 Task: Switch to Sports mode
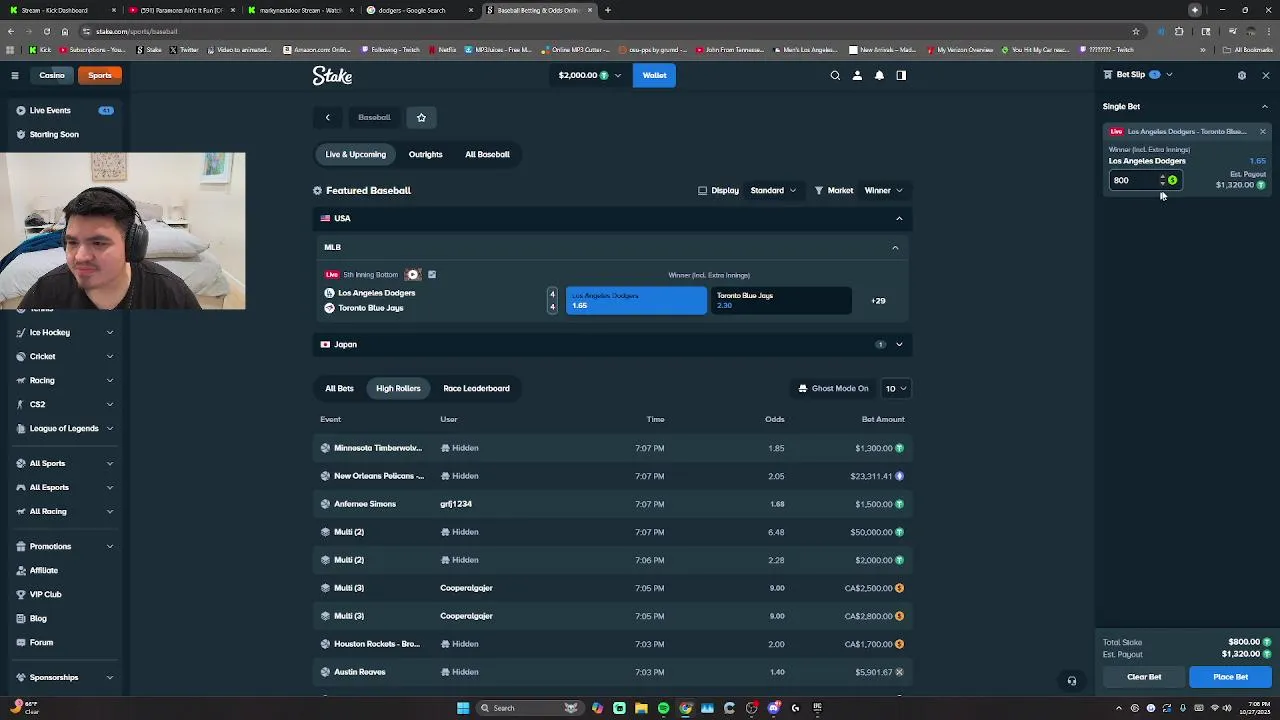[100, 75]
